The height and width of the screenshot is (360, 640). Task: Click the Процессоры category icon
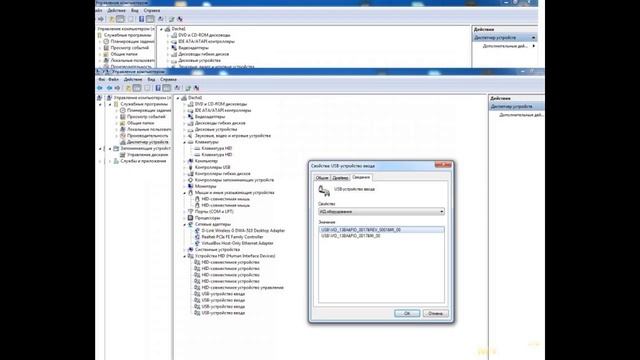pos(191,218)
